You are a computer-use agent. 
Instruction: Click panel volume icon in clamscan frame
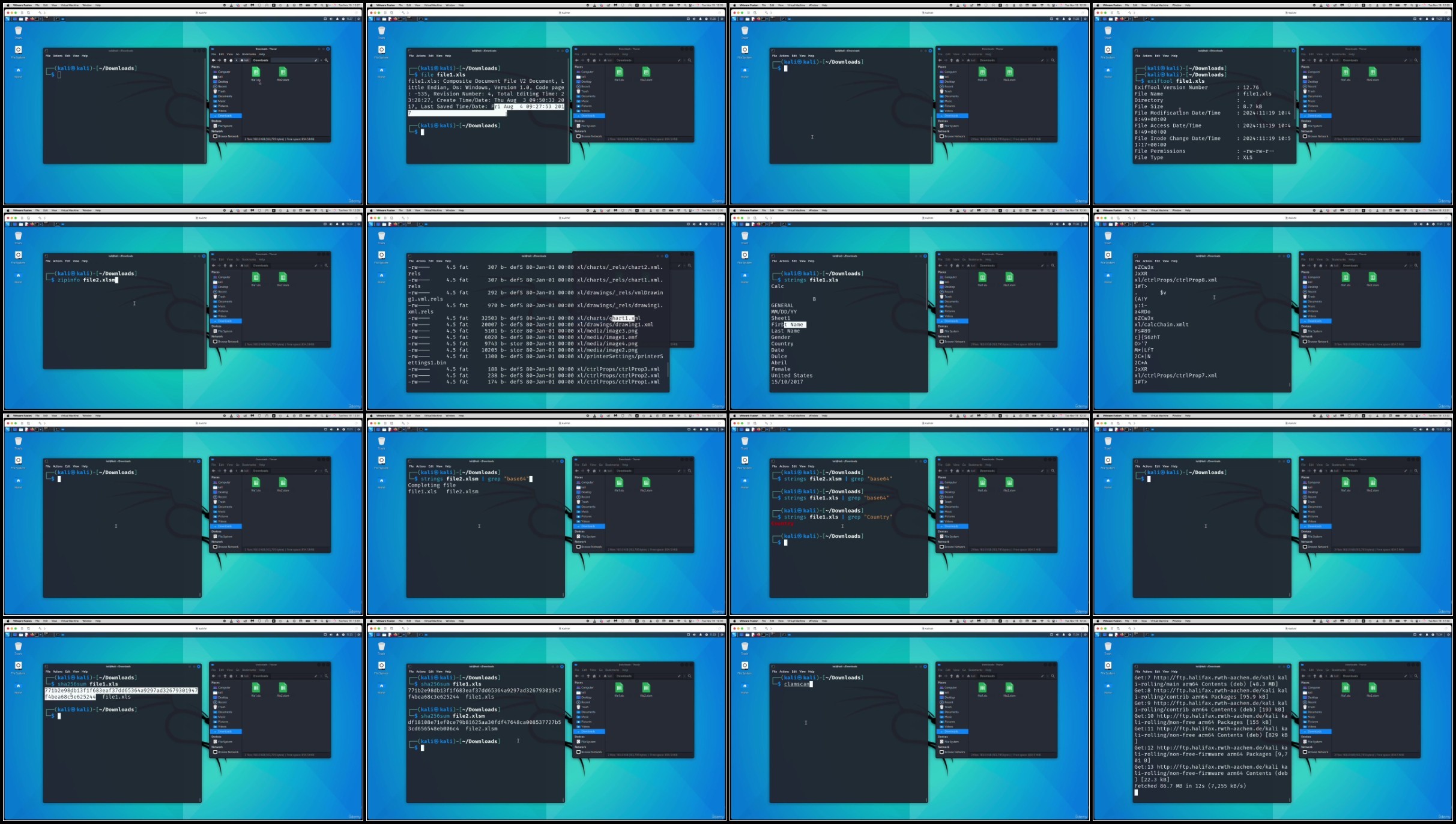pos(1057,634)
